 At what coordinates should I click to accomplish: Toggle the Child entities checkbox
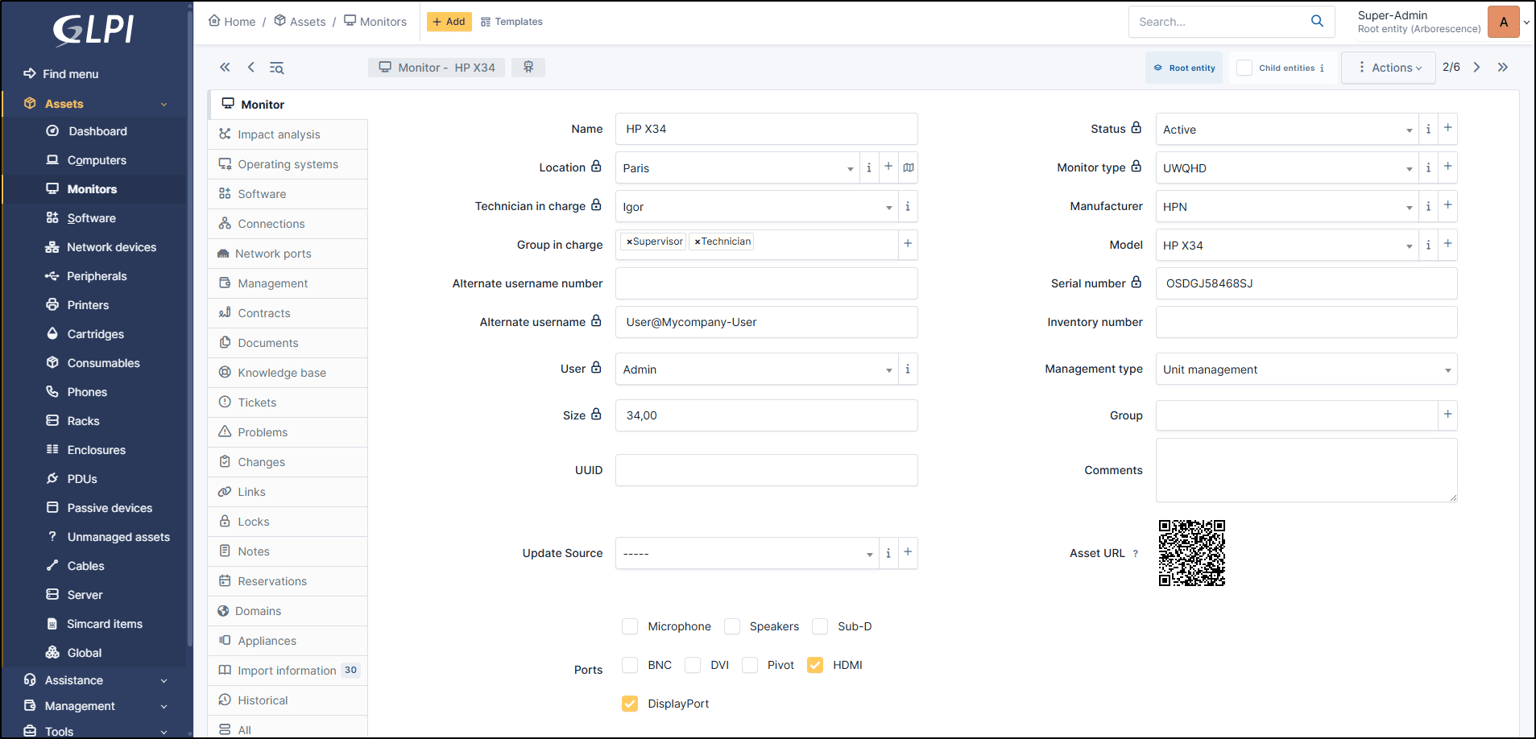(x=1244, y=68)
